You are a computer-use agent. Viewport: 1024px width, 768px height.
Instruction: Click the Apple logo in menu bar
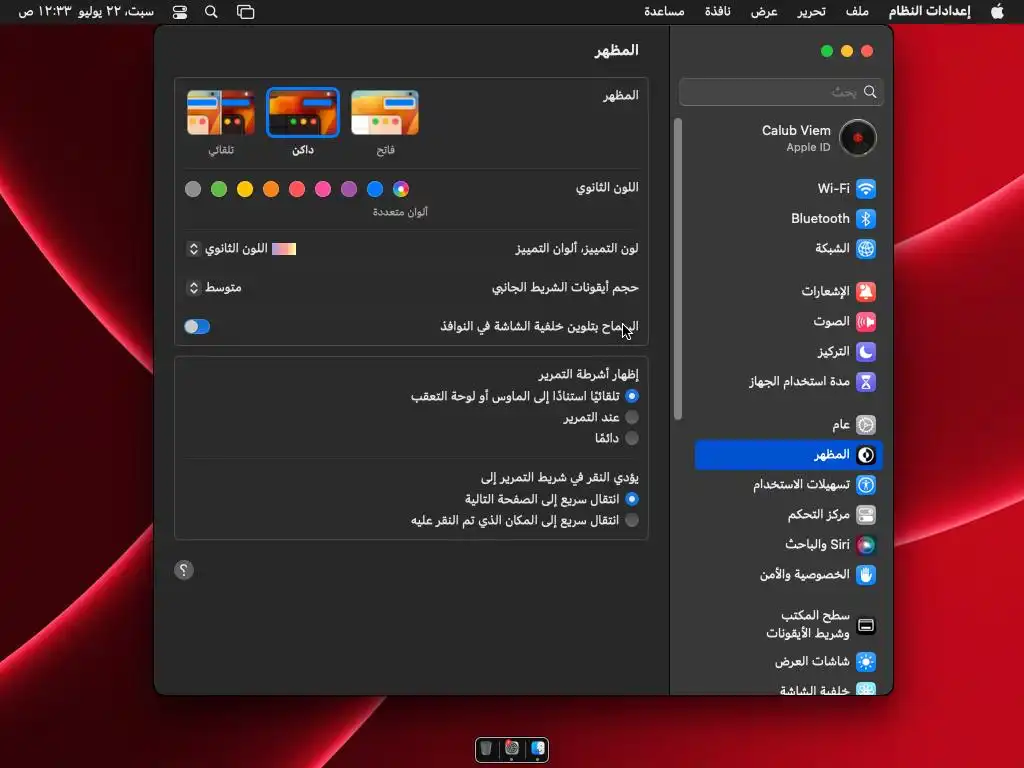coord(997,12)
